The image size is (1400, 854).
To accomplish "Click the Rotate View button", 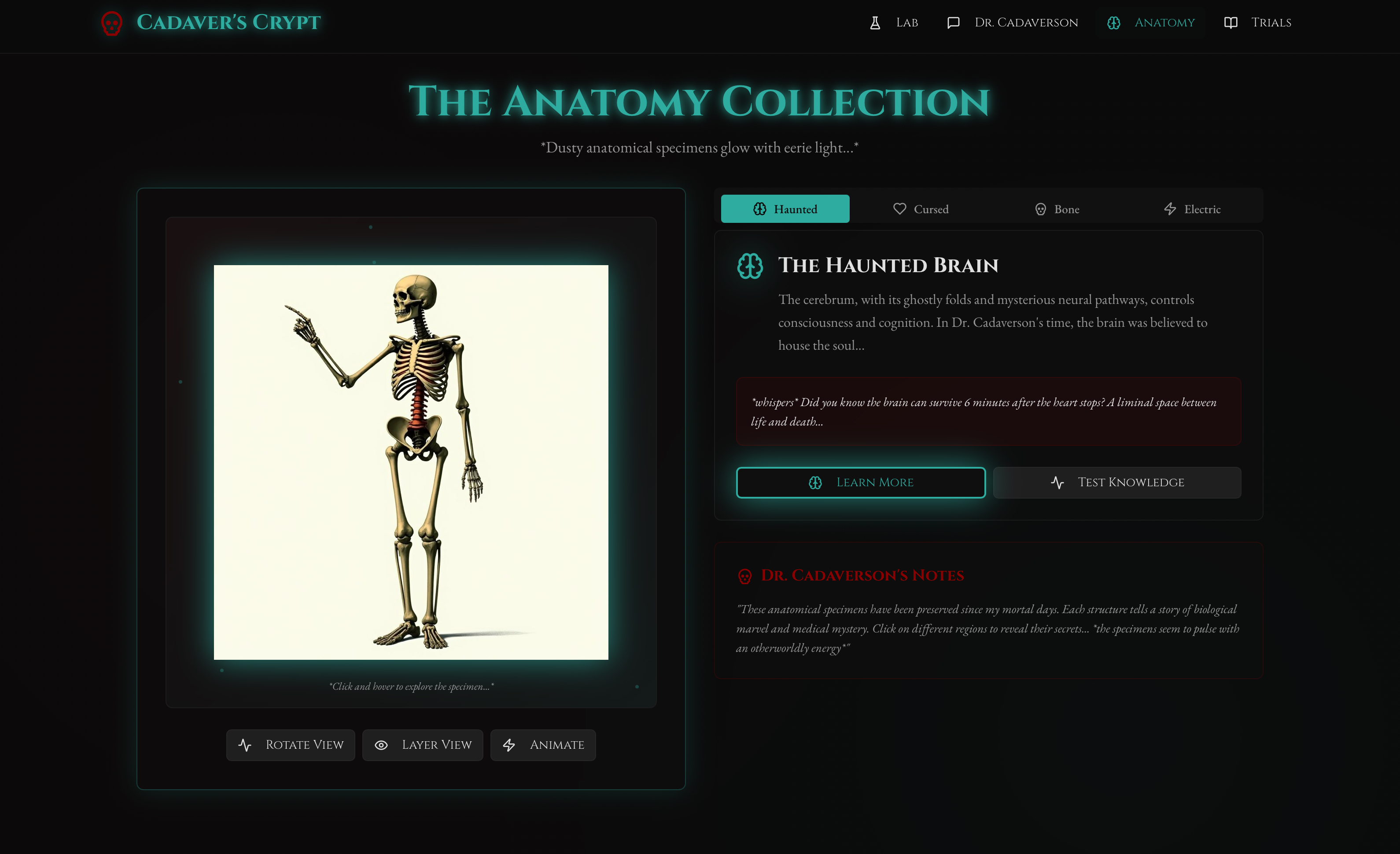I will point(290,745).
